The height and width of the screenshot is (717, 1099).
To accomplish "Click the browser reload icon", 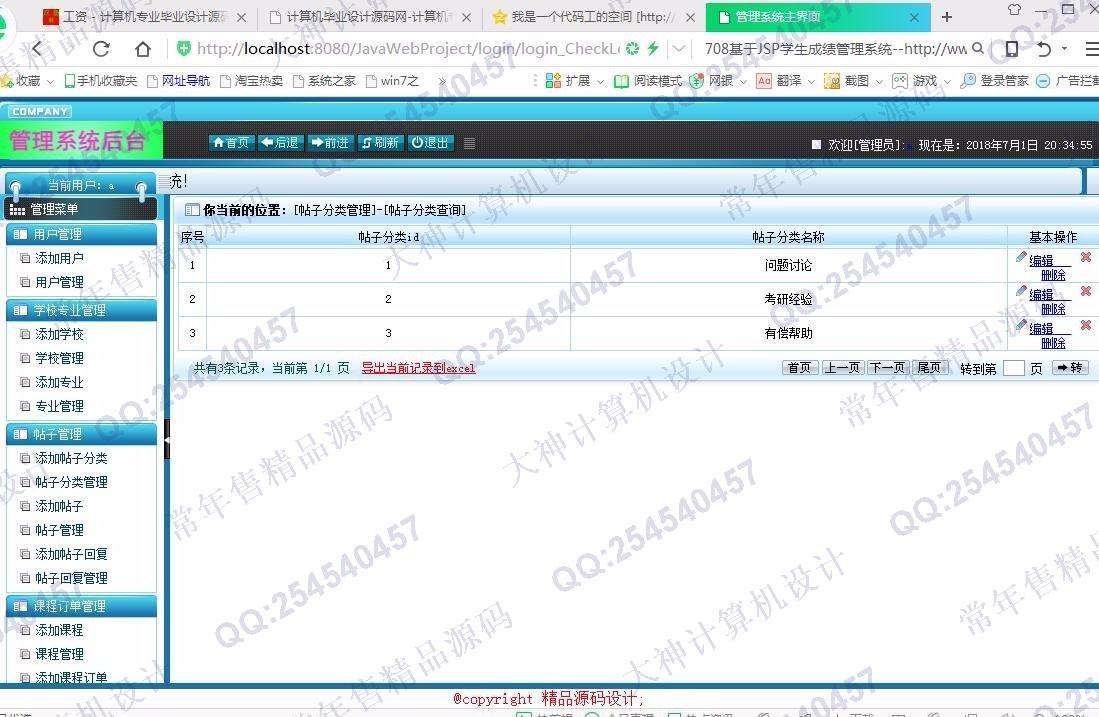I will click(x=101, y=49).
